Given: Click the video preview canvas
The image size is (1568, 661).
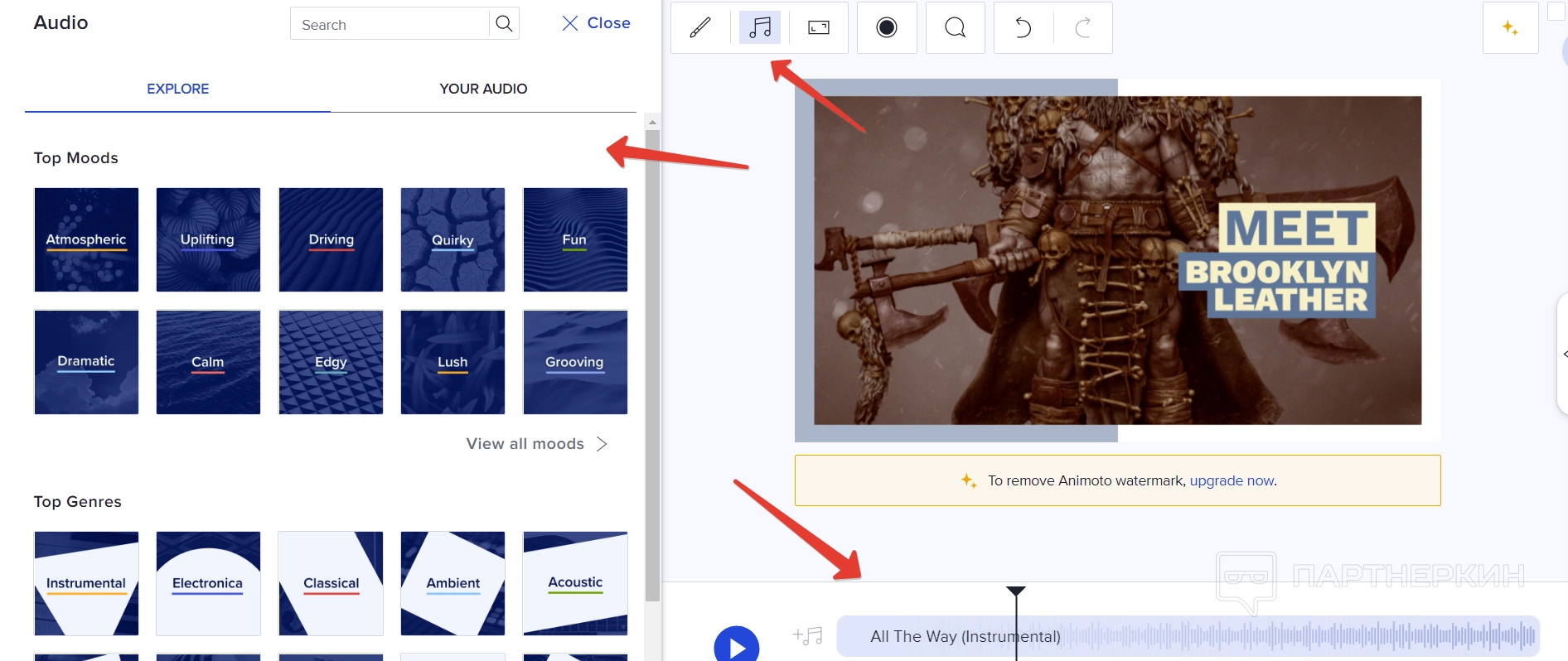Looking at the screenshot, I should click(x=1117, y=260).
